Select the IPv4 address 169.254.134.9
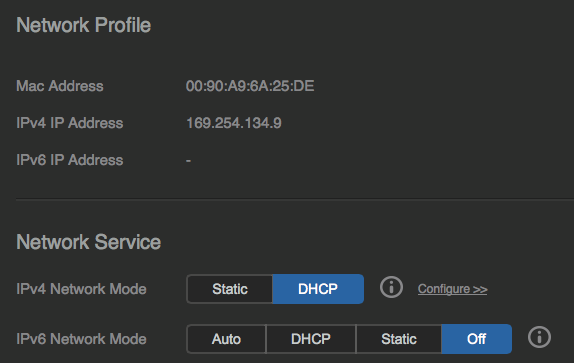 click(x=234, y=123)
